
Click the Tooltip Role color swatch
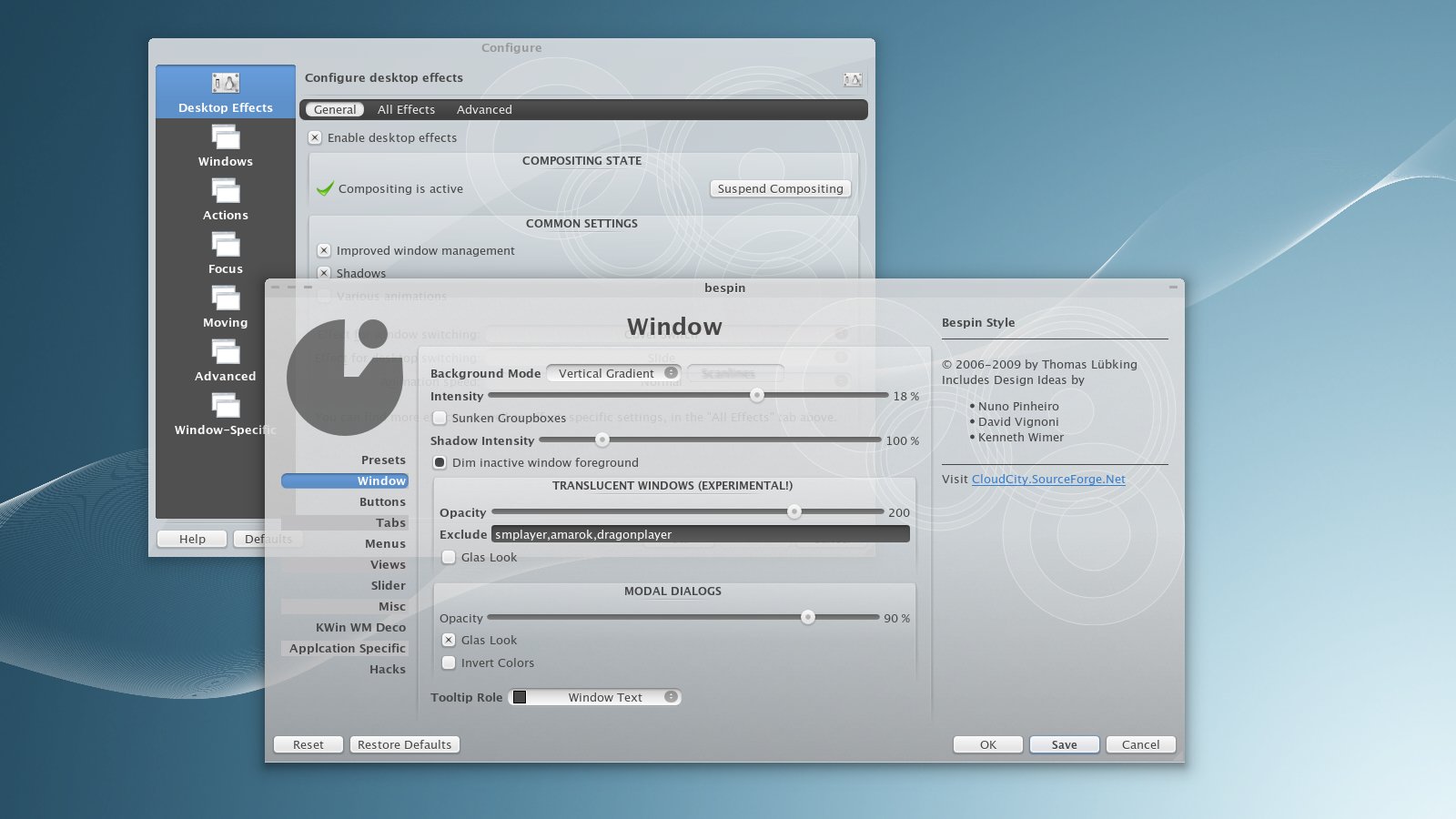520,697
